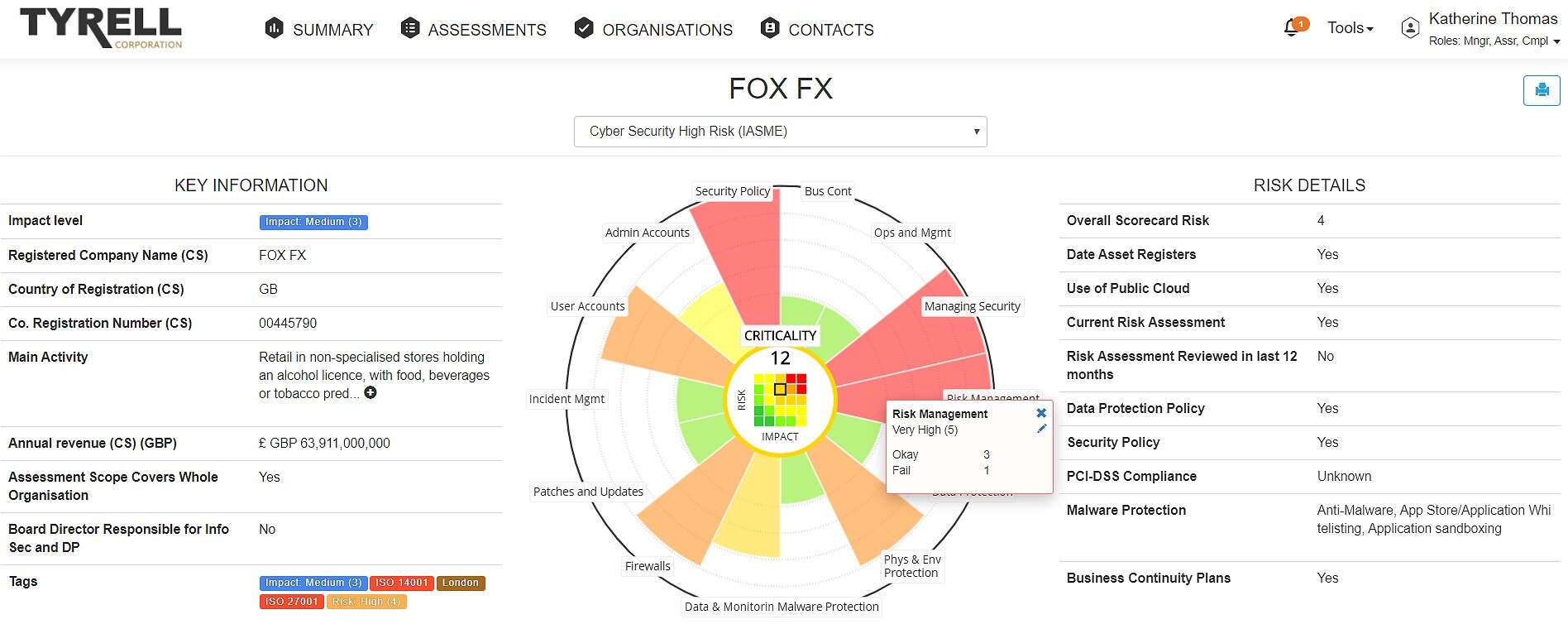
Task: Click the PCI-DSS Compliance Unknown value
Action: tap(1344, 477)
